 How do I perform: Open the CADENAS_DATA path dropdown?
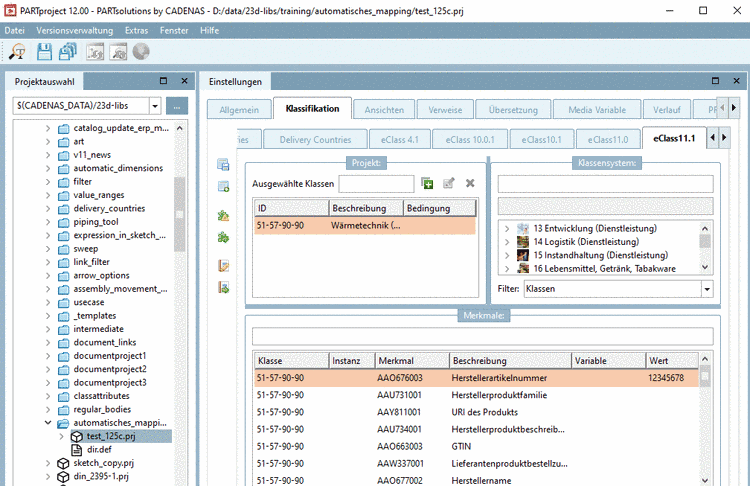[x=155, y=106]
